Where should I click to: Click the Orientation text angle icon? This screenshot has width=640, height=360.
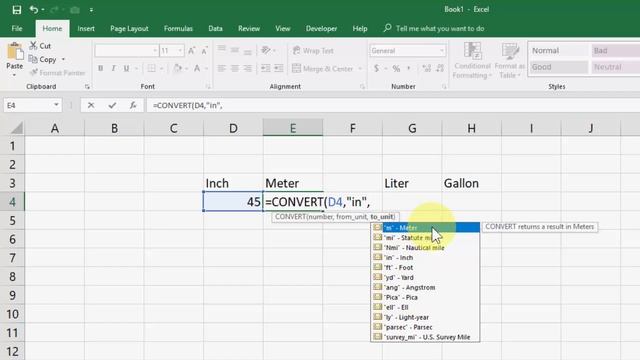[x=266, y=50]
